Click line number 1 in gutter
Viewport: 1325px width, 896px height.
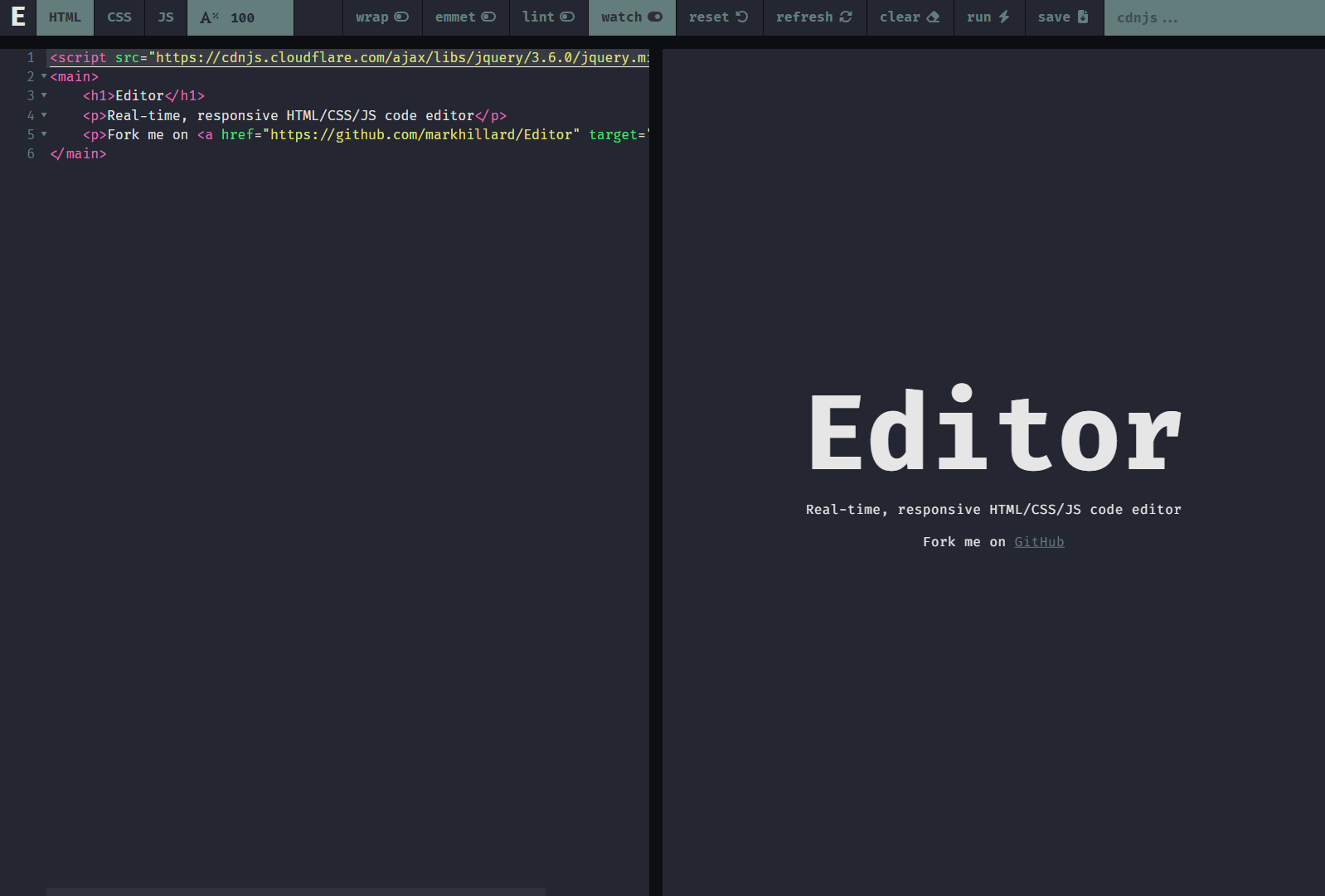[31, 57]
